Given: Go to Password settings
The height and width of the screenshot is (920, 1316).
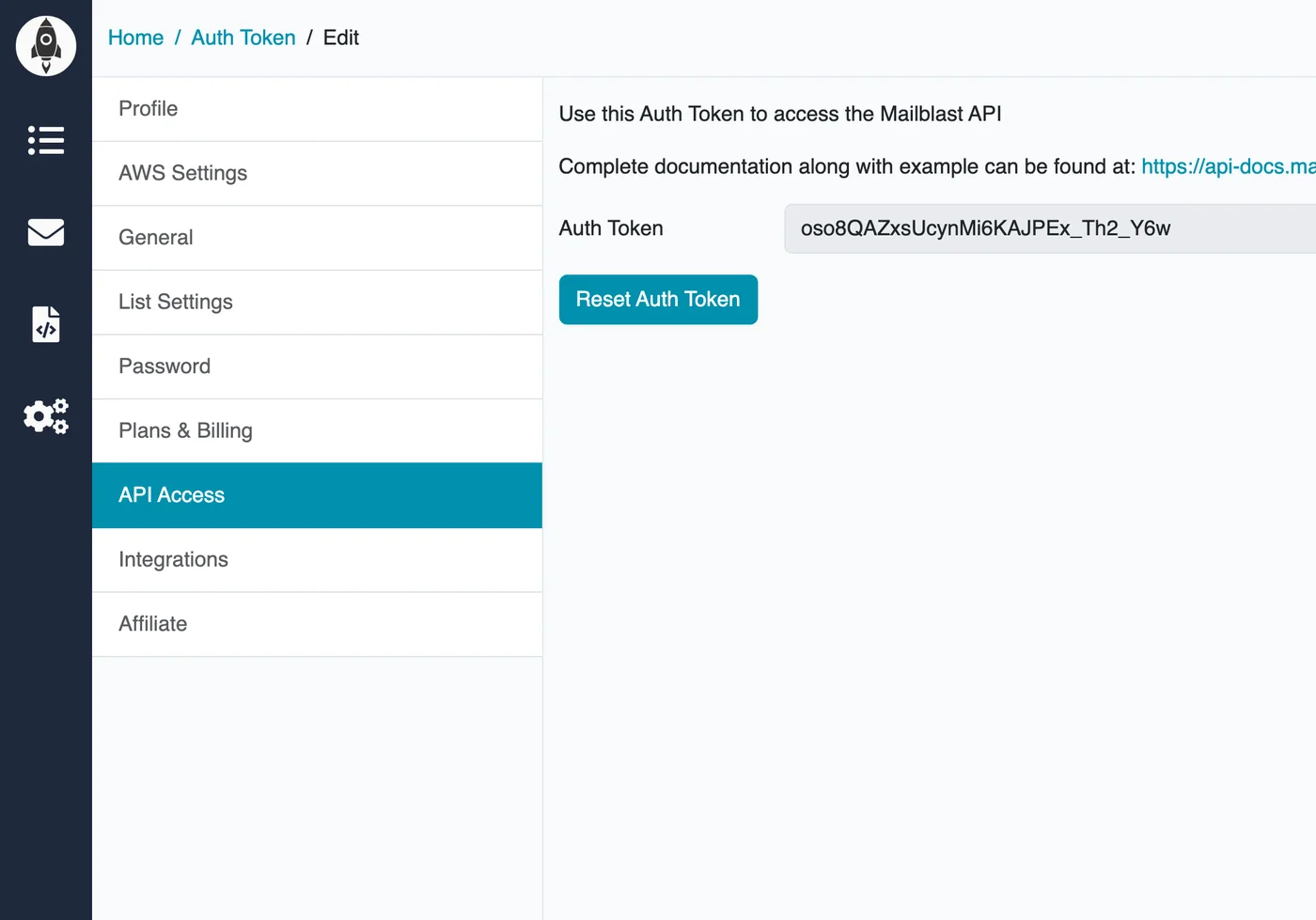Looking at the screenshot, I should coord(318,366).
